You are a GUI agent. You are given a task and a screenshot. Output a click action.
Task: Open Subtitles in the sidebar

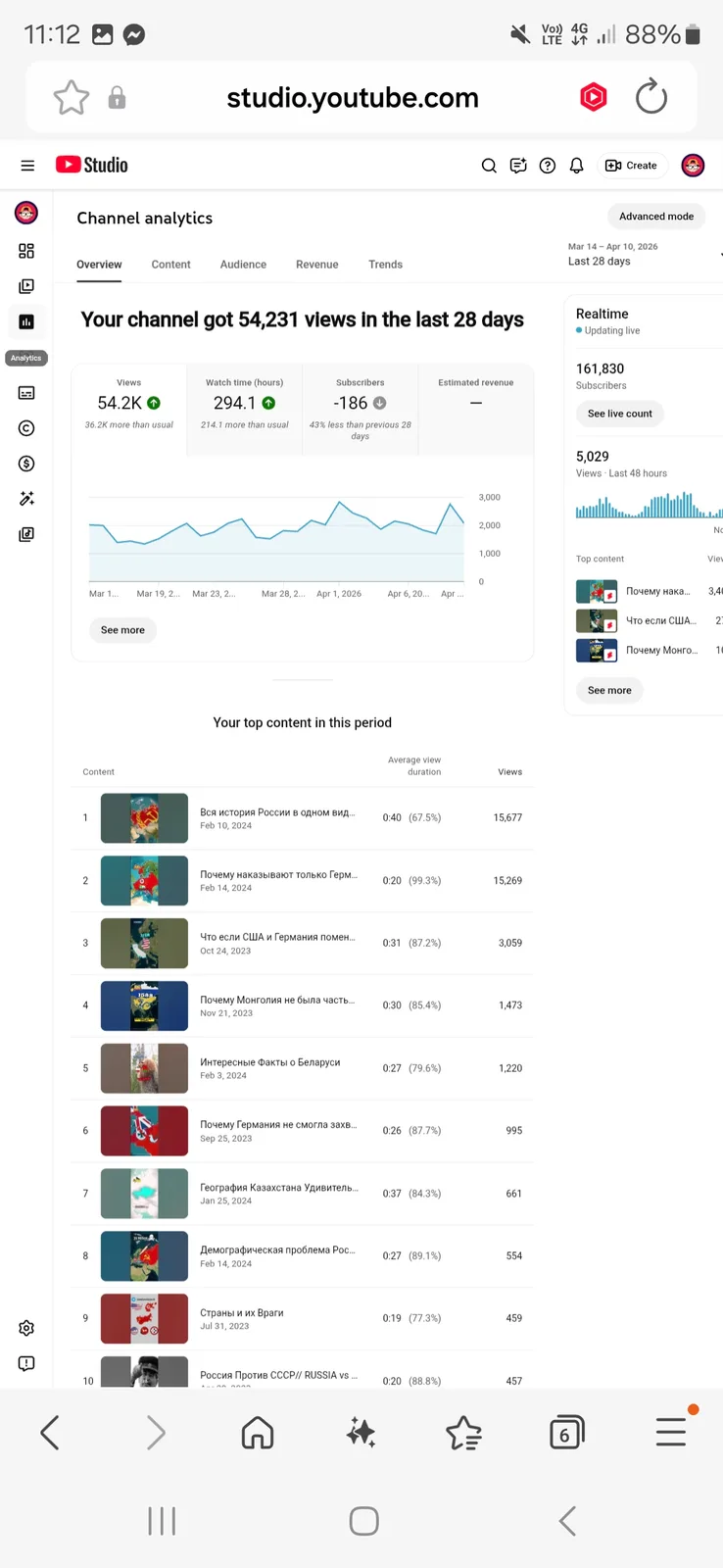click(x=26, y=393)
